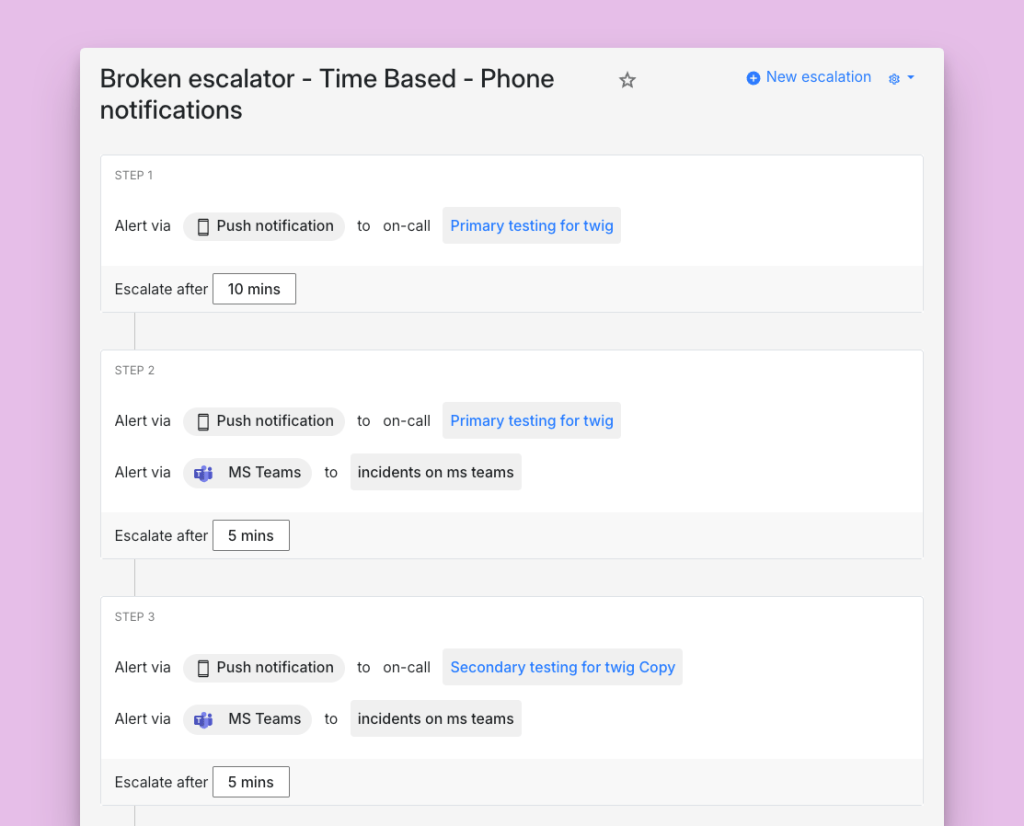
Task: Click the phone icon in Step 2
Action: click(x=203, y=422)
